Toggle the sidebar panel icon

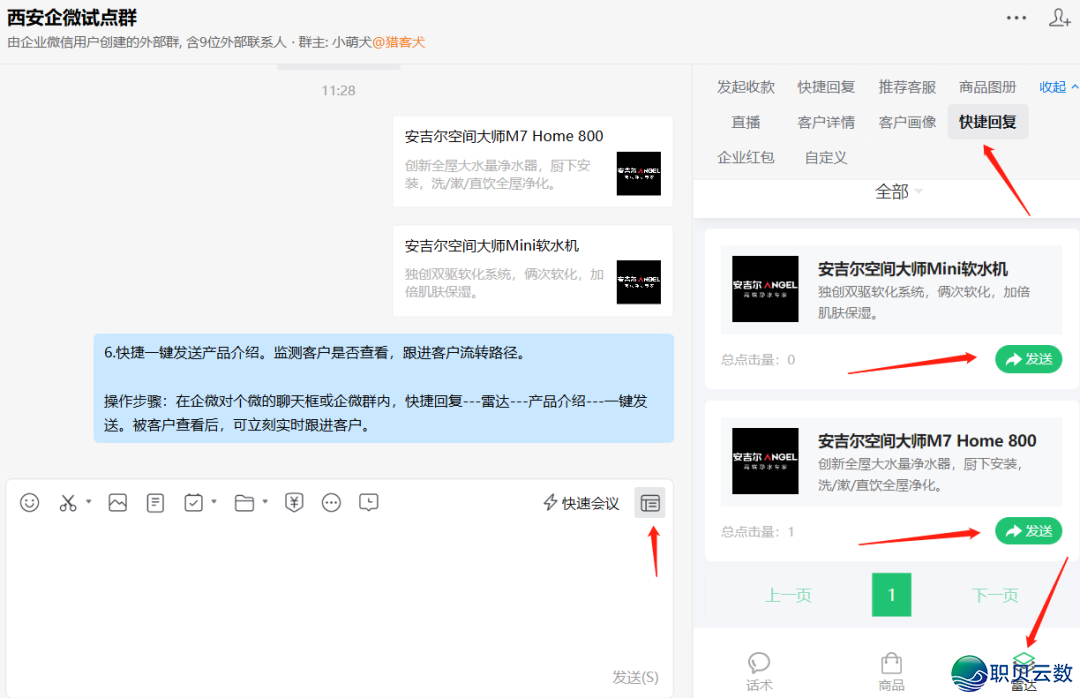(650, 503)
